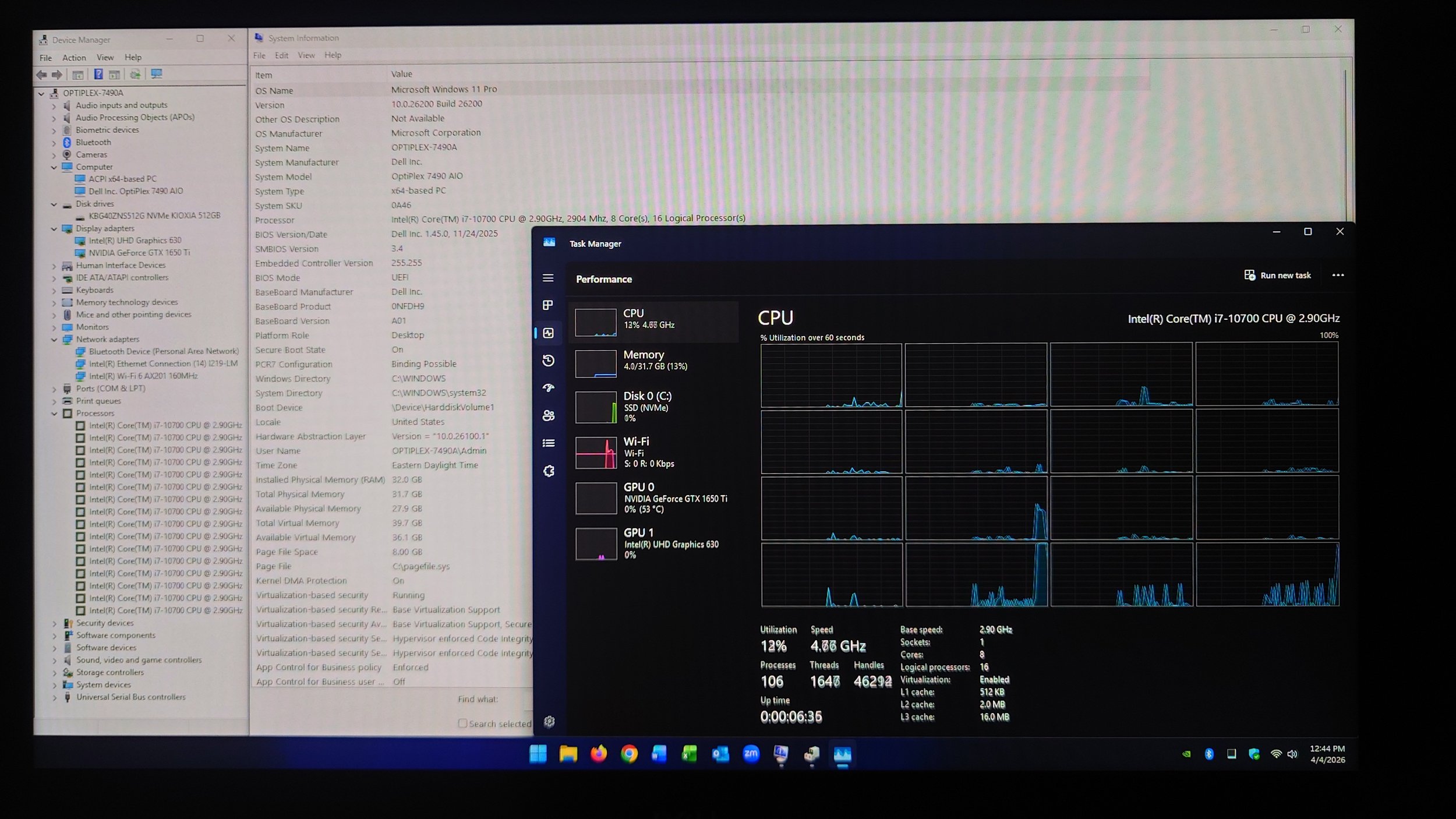Open the Processes page in Task Manager sidebar
Viewport: 1456px width, 819px height.
(547, 305)
